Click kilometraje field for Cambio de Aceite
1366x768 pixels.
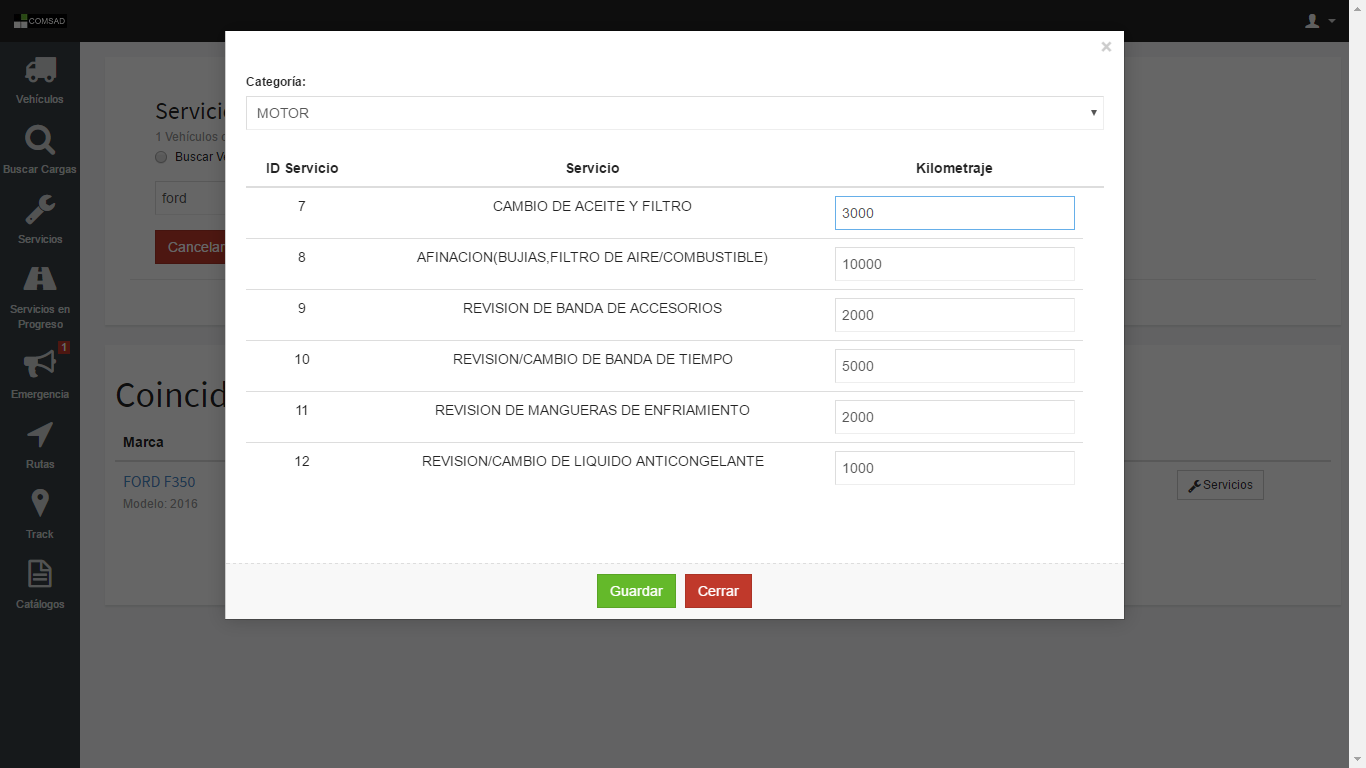coord(954,213)
